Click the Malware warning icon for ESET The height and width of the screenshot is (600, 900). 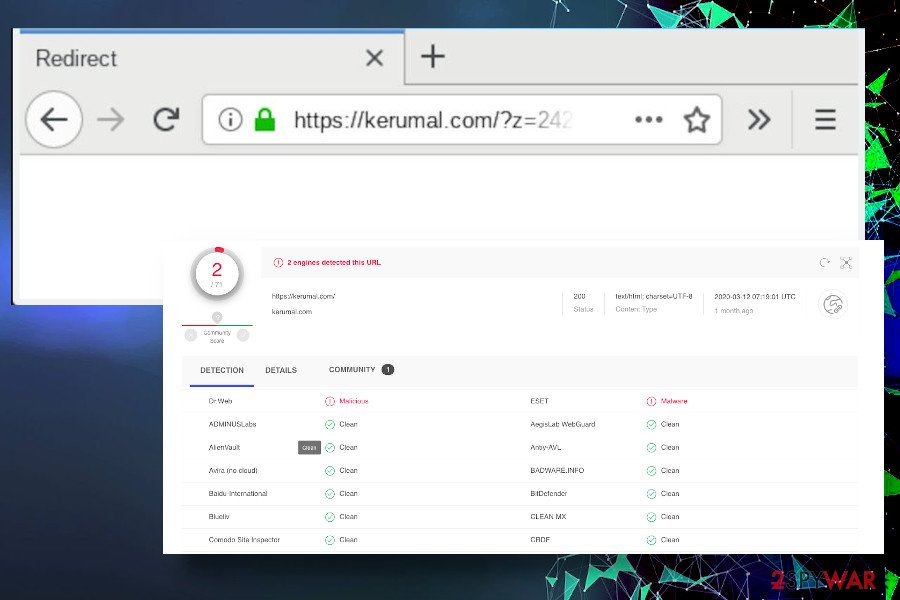tap(651, 401)
